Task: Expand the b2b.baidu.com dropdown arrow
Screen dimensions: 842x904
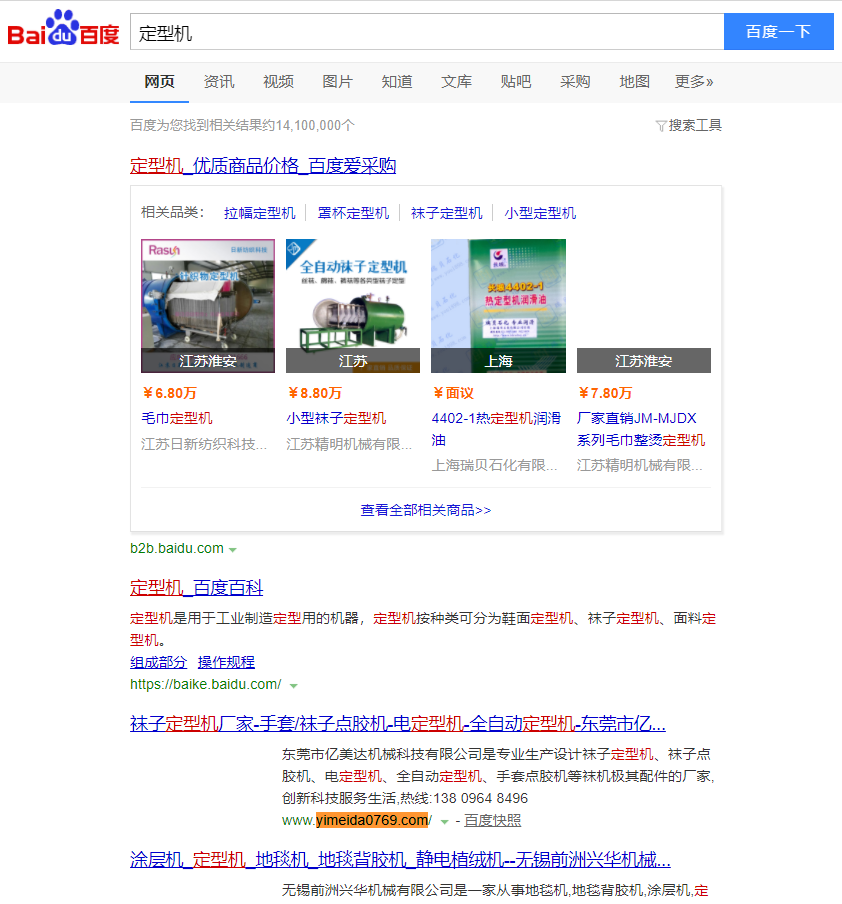Action: coord(232,550)
